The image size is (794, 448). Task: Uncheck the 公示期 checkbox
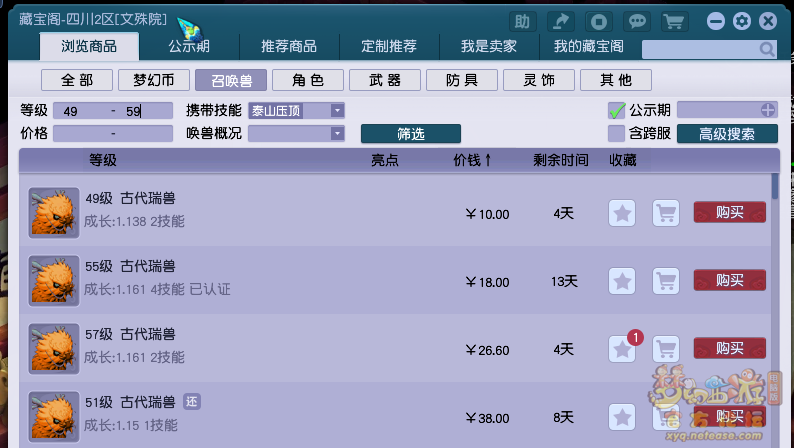click(x=617, y=110)
